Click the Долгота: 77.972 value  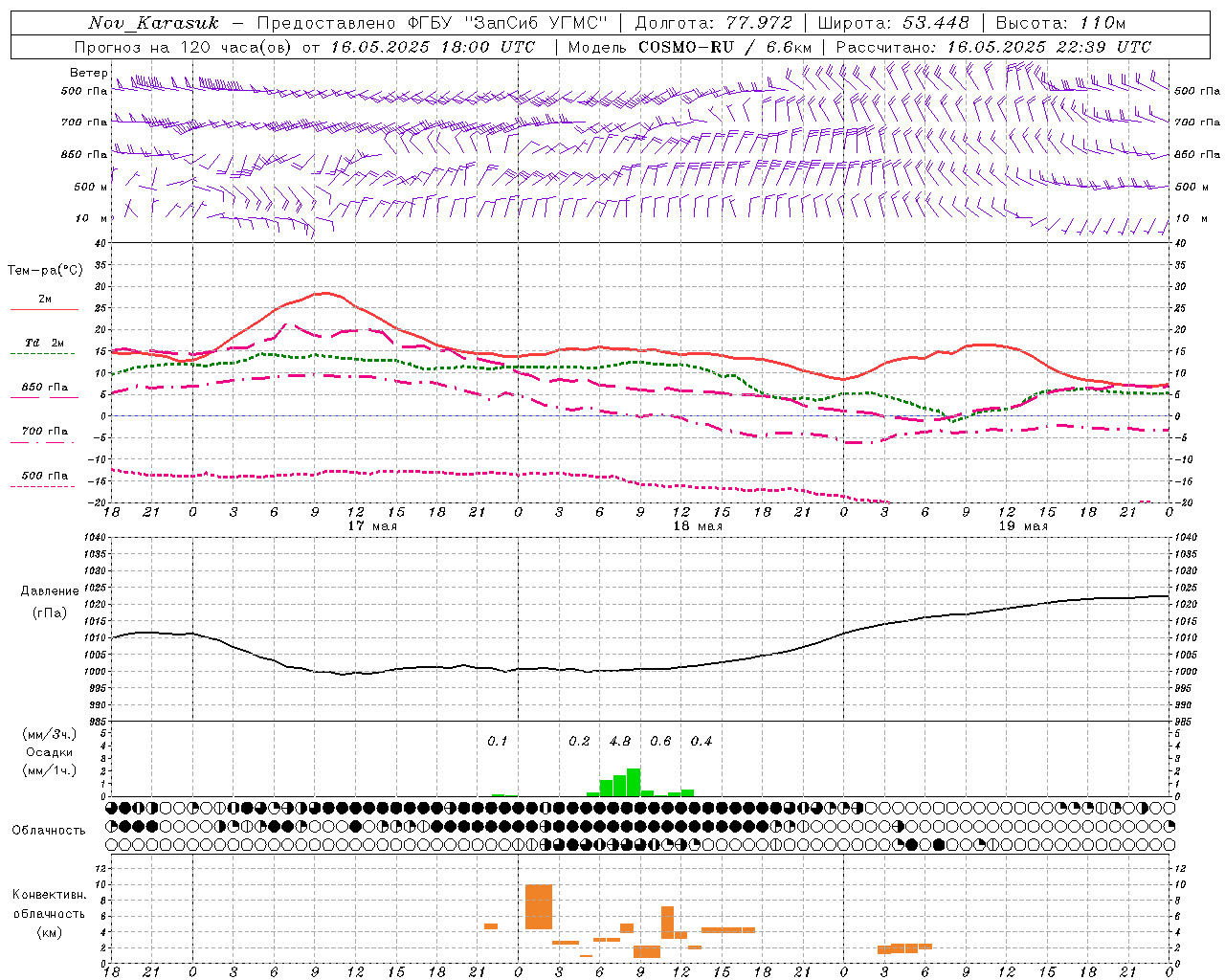pos(713,23)
